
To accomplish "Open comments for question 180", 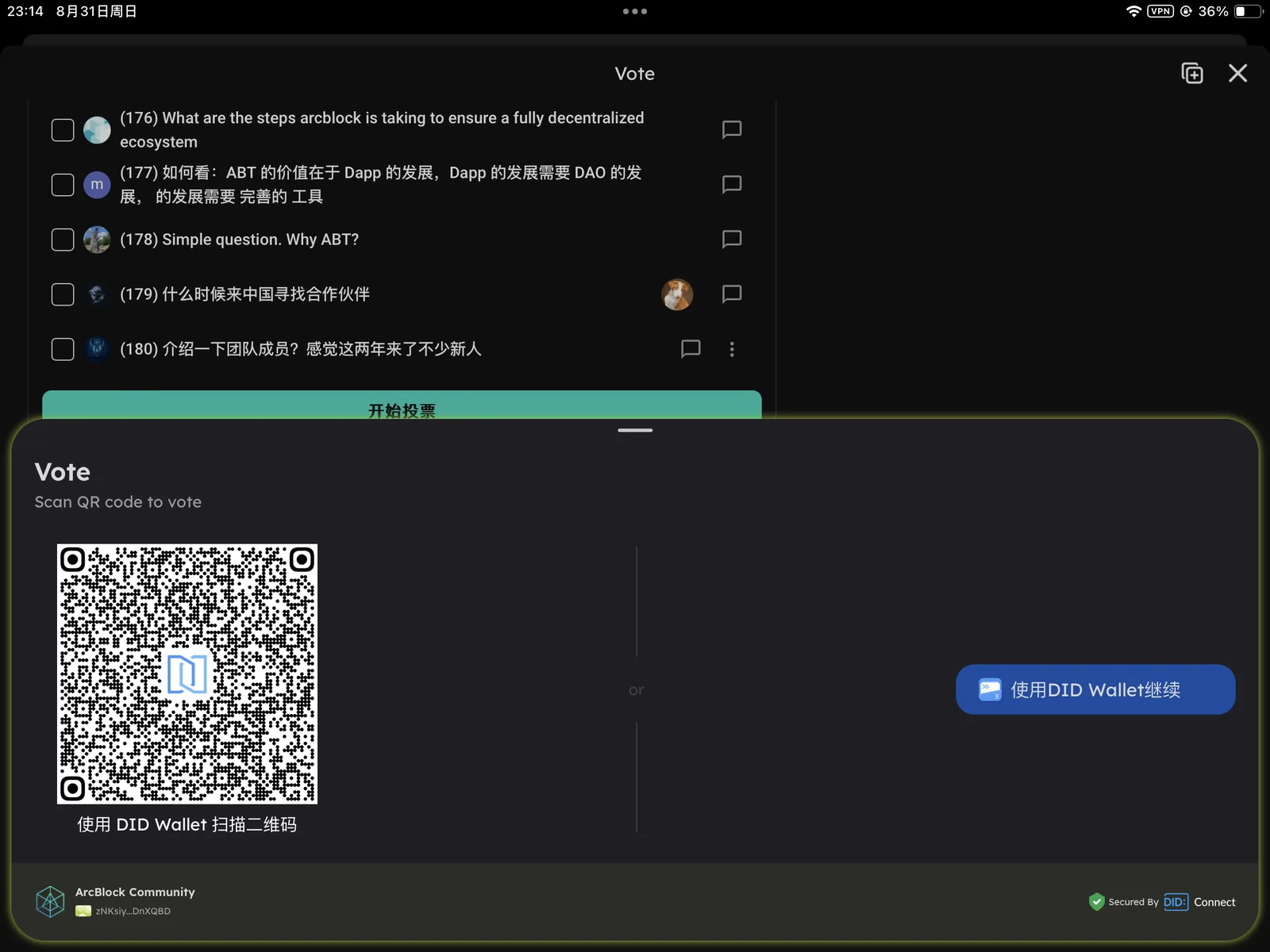I will (691, 349).
